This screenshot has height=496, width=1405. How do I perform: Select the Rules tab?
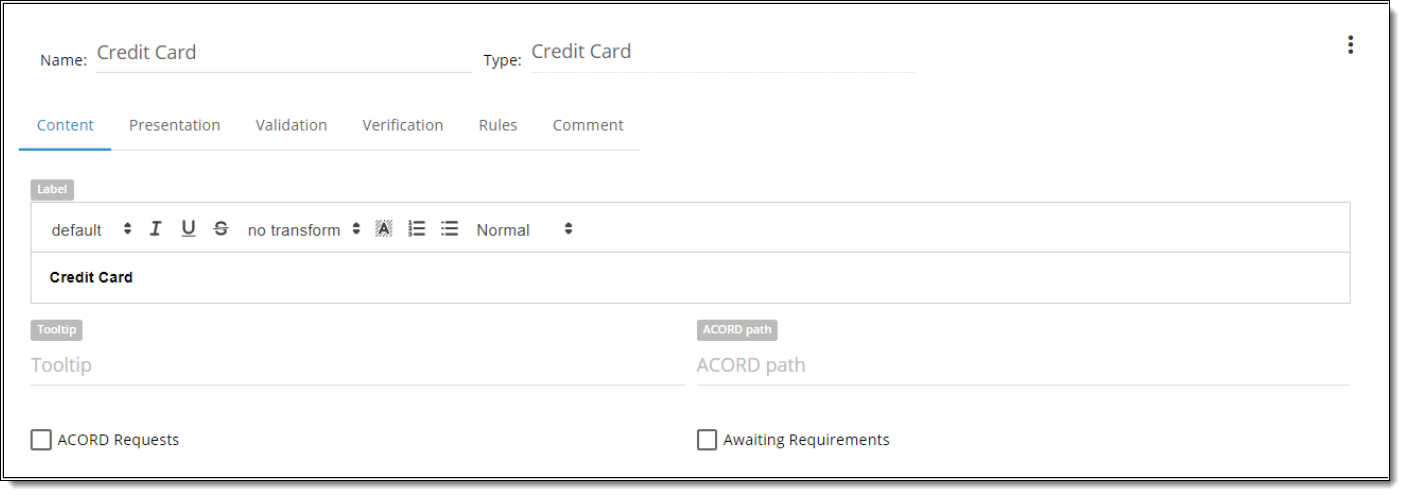click(x=498, y=125)
